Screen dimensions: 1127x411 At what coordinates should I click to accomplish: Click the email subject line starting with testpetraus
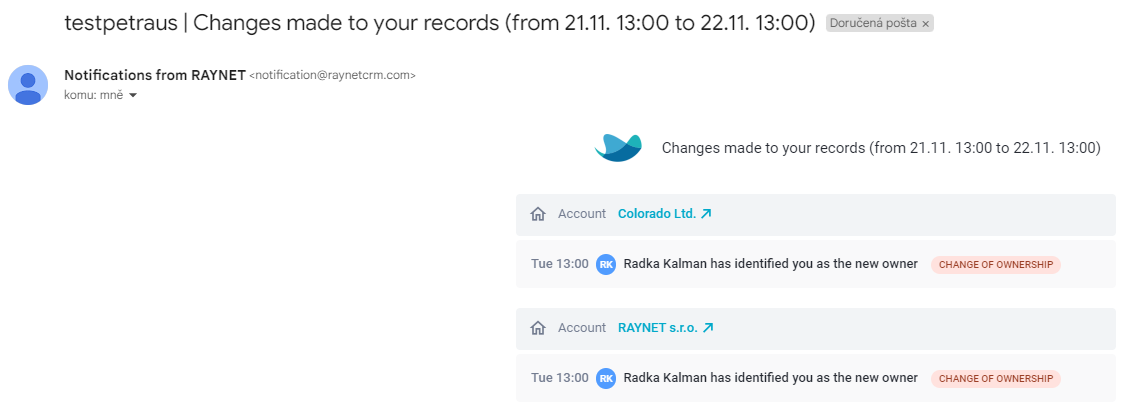(440, 23)
